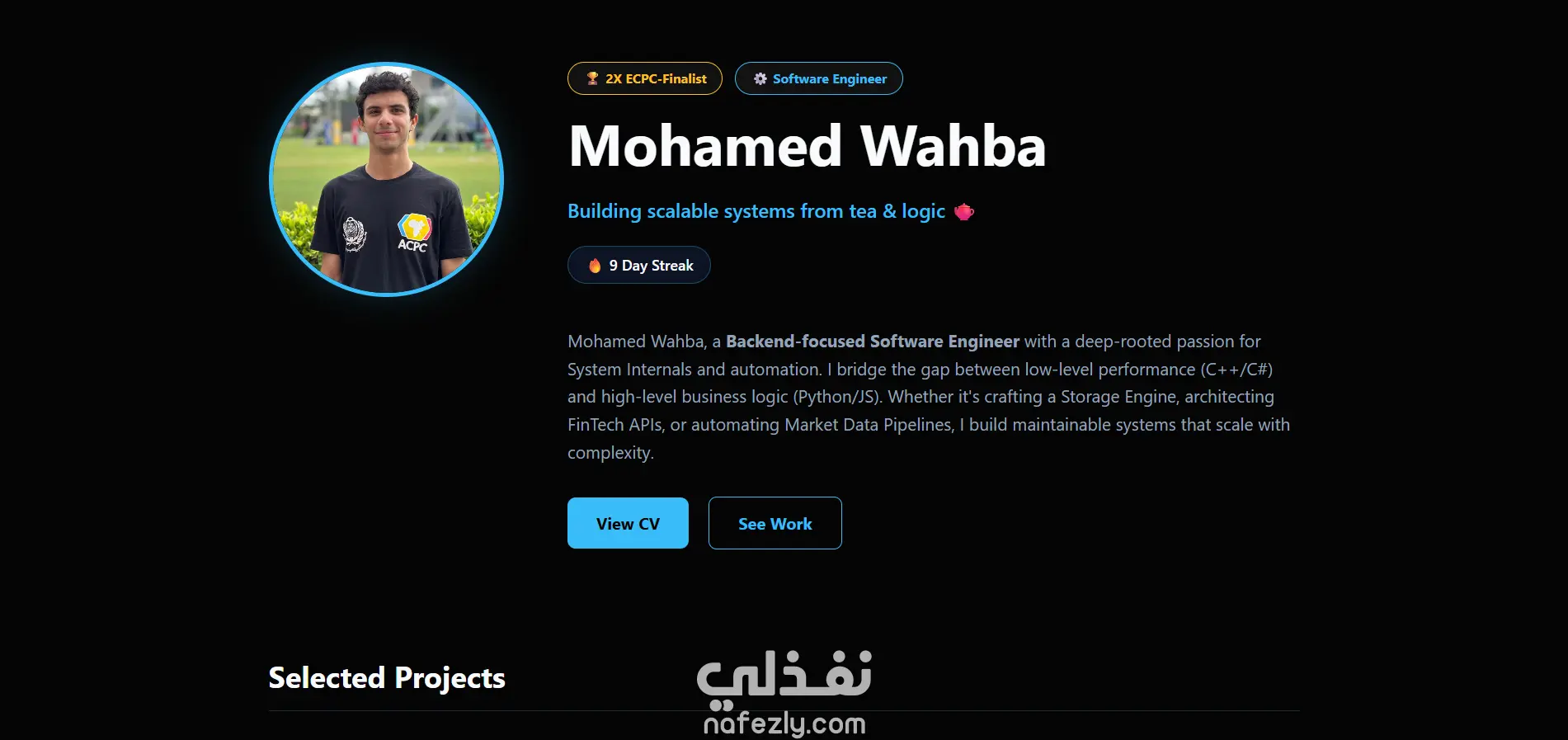Screen dimensions: 1568x740
Task: Click the See Work button
Action: (x=775, y=523)
